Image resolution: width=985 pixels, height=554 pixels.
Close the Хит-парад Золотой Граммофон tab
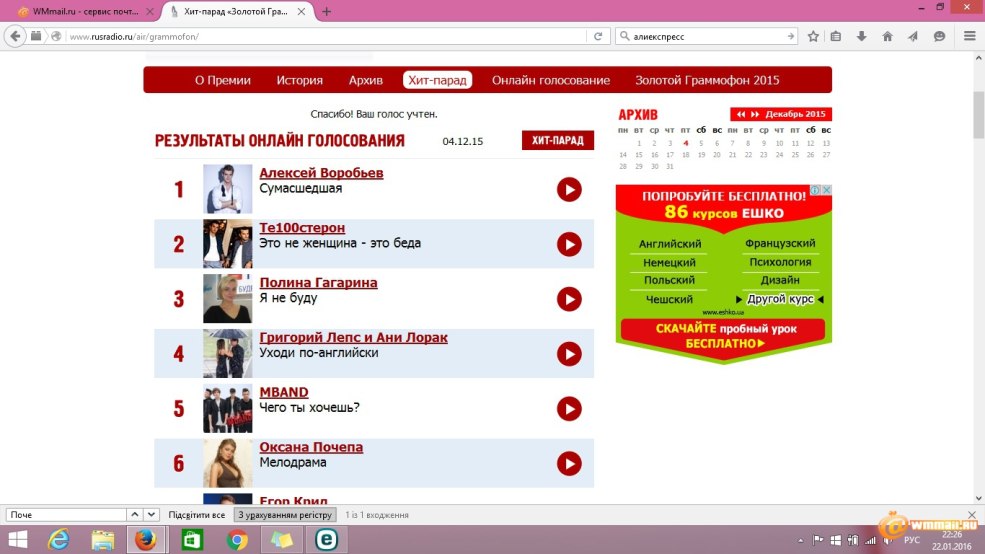302,11
